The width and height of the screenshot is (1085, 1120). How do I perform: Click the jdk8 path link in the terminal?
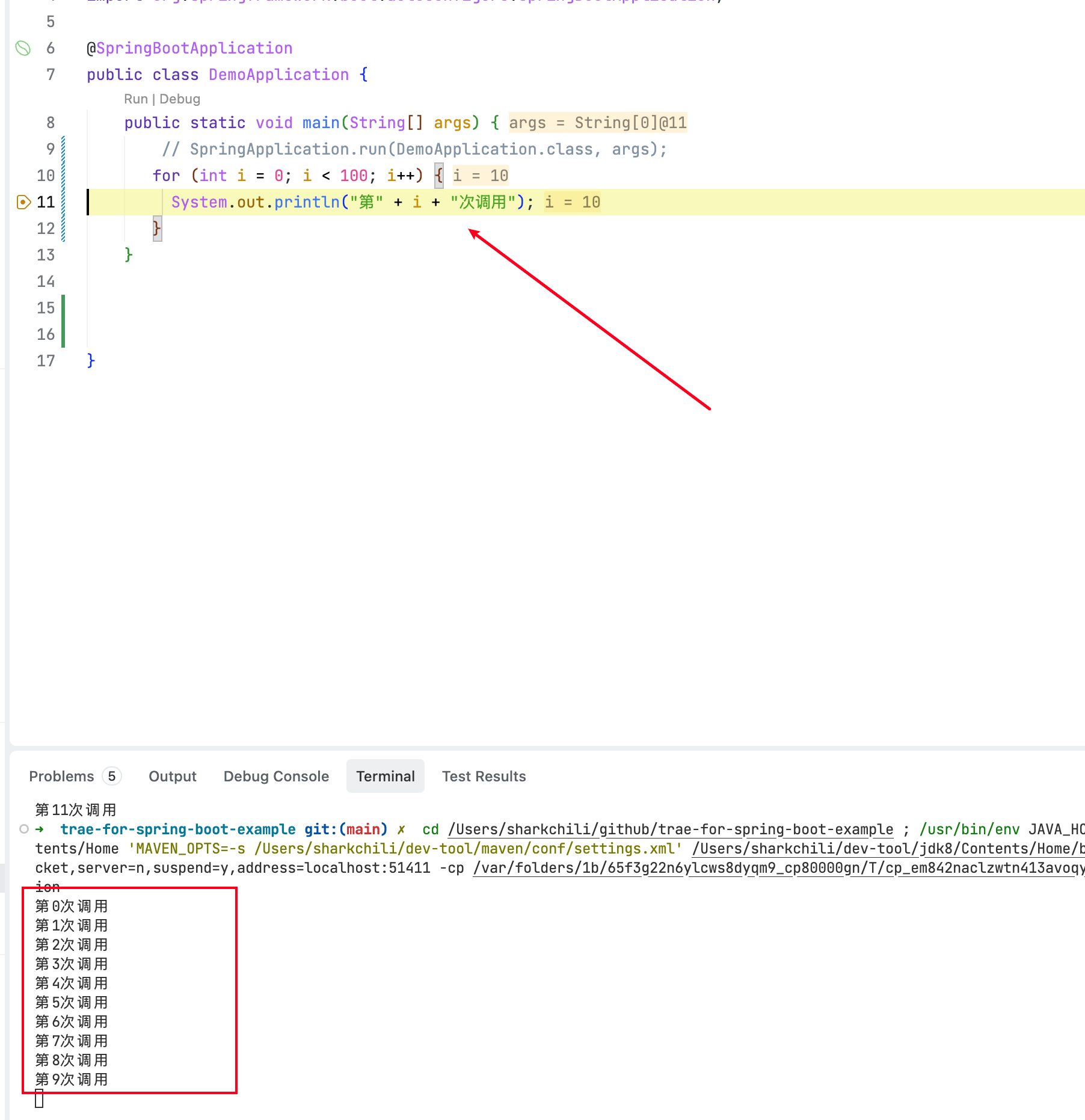(888, 848)
